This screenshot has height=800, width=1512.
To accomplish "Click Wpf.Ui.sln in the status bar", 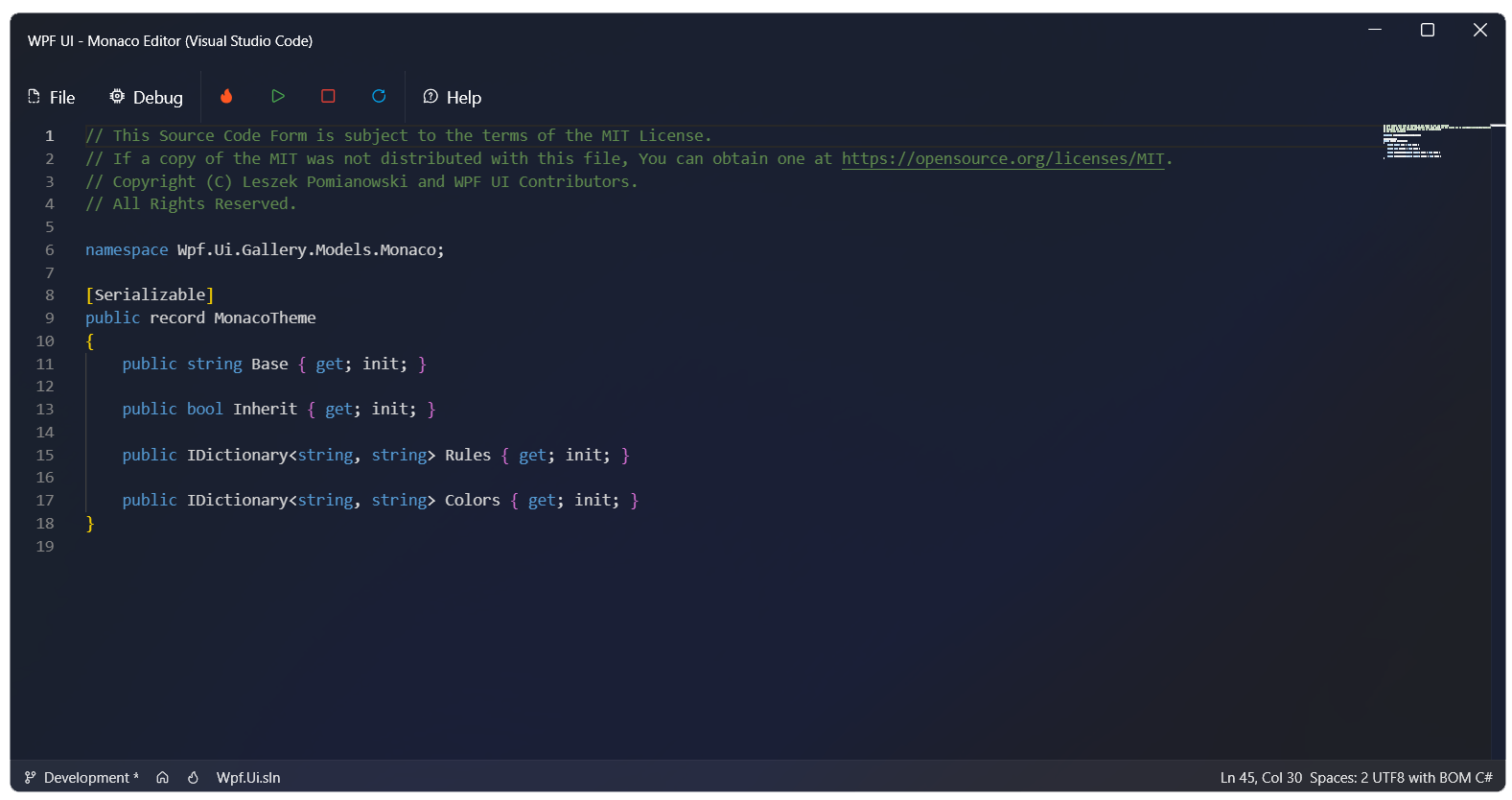I will pyautogui.click(x=248, y=778).
